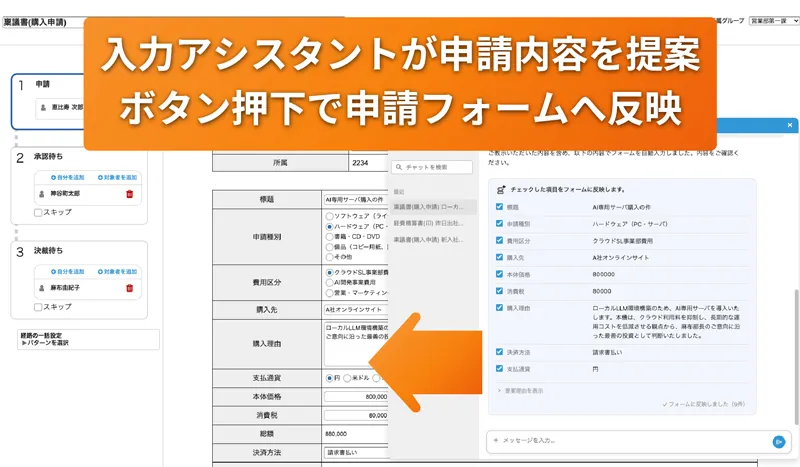Click the person icon next to 神谷町太郎

pos(42,194)
